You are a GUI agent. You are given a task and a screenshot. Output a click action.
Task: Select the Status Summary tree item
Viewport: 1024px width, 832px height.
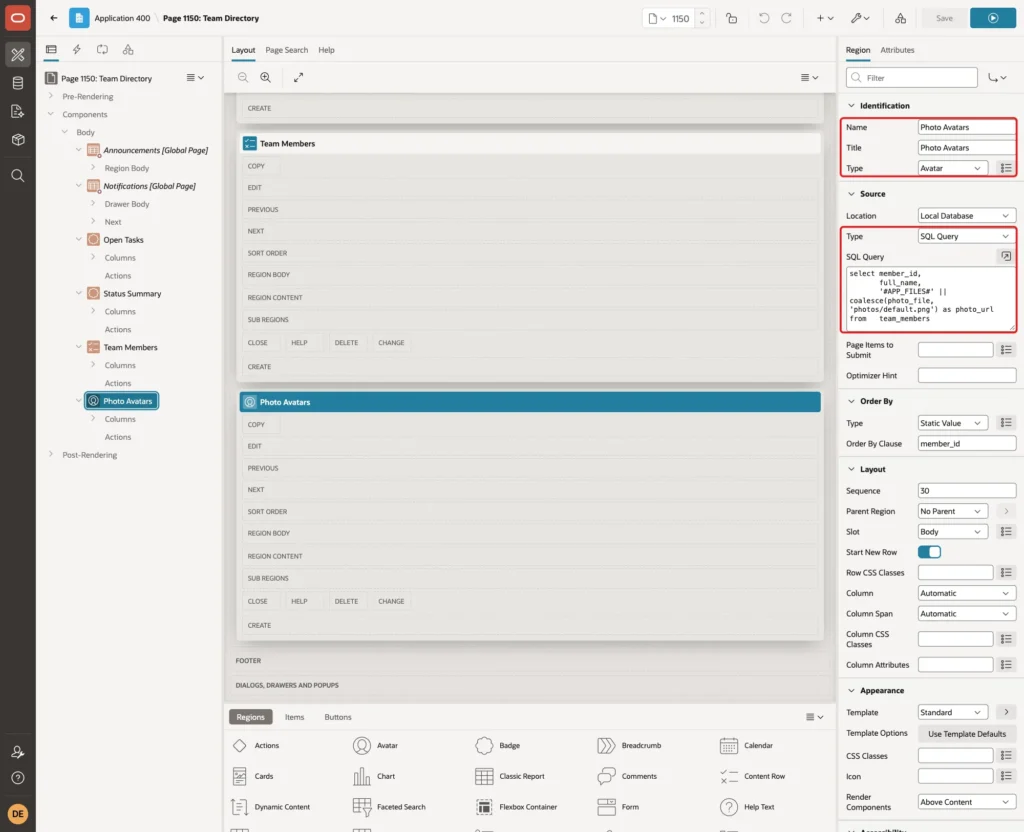click(132, 294)
